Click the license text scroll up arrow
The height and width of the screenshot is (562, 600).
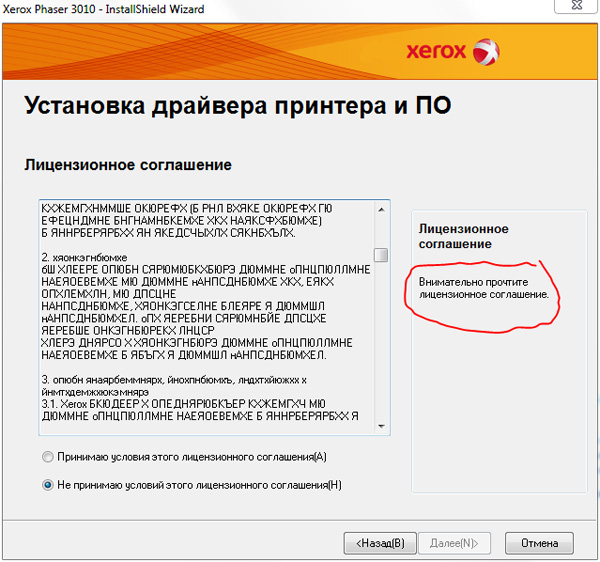(381, 209)
